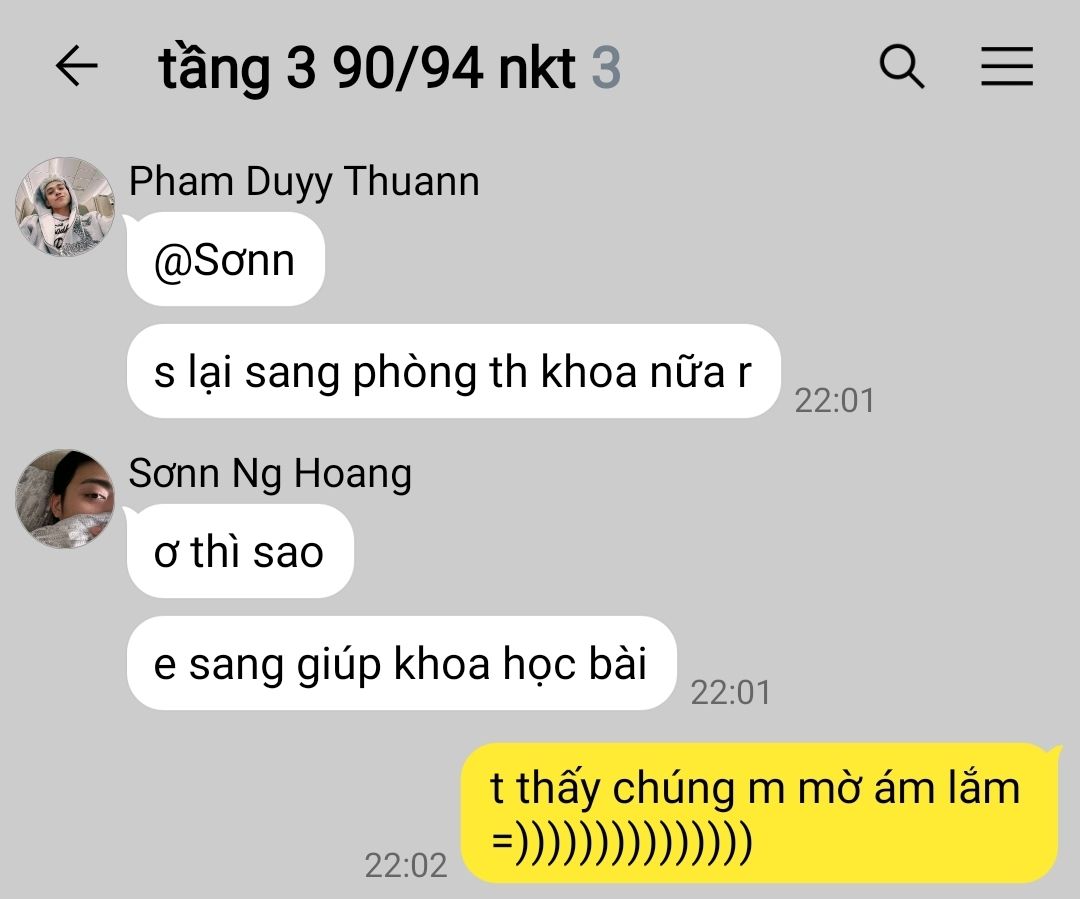1080x899 pixels.
Task: Select the "s lại sang phòng th khoa nữa r" bubble
Action: click(453, 371)
